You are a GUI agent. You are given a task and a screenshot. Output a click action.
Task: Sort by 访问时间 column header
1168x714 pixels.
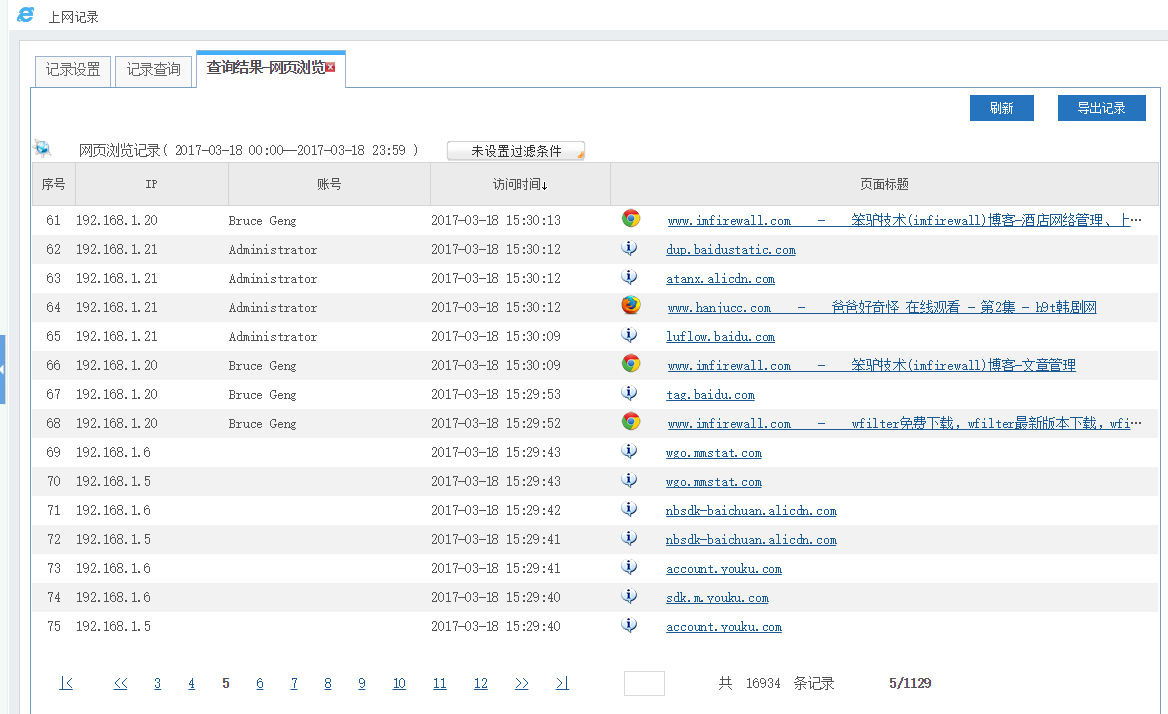(519, 185)
